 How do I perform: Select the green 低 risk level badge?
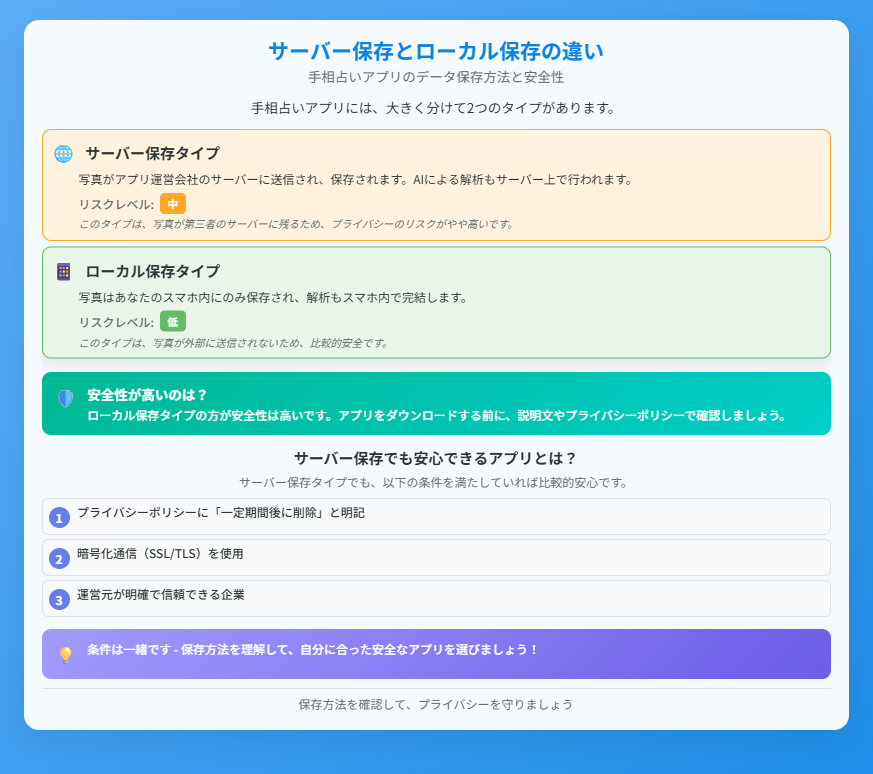pos(171,321)
